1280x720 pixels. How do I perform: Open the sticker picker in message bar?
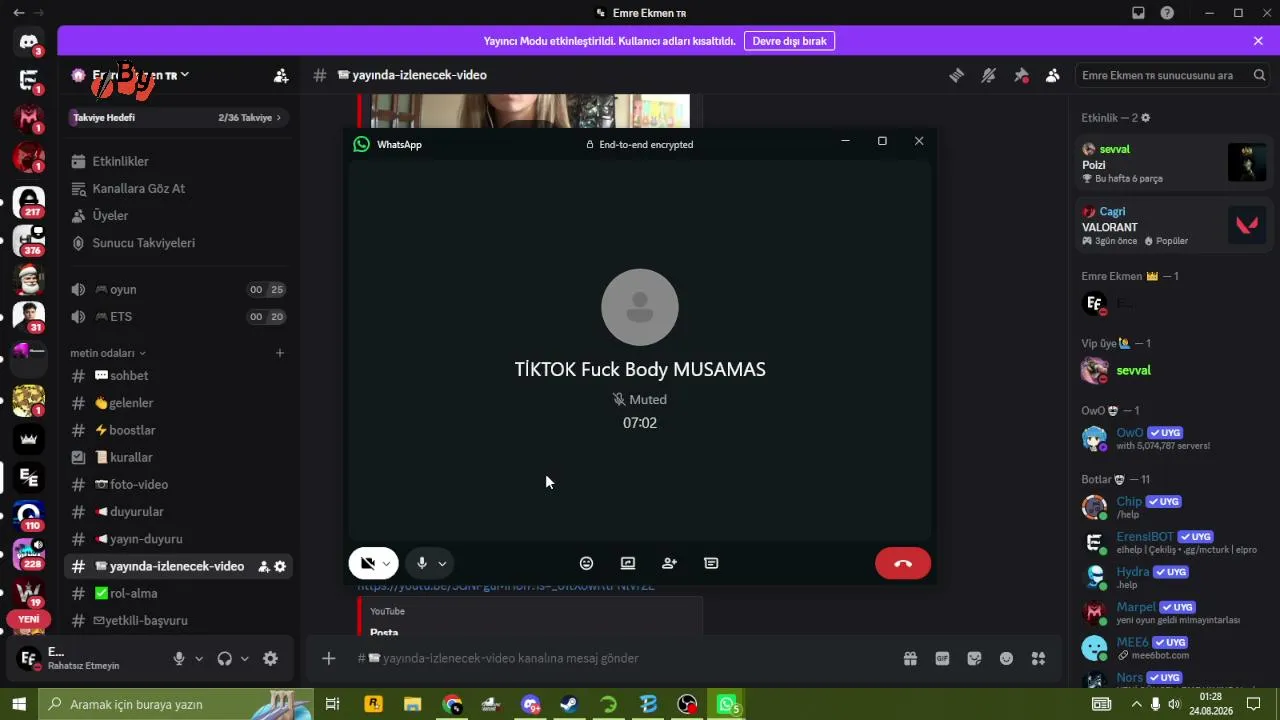(974, 658)
